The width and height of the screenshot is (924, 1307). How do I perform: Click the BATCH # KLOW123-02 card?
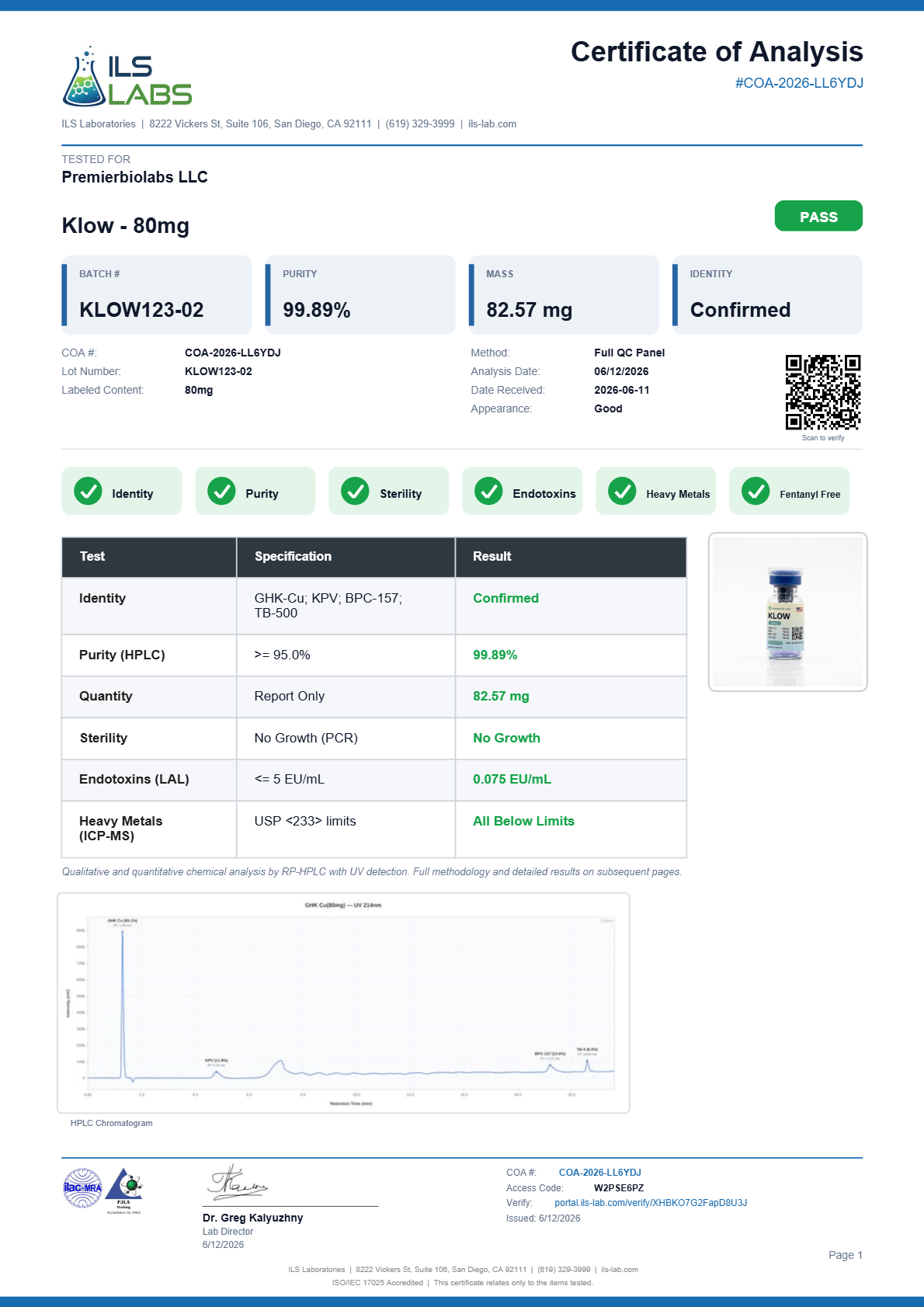tap(157, 295)
